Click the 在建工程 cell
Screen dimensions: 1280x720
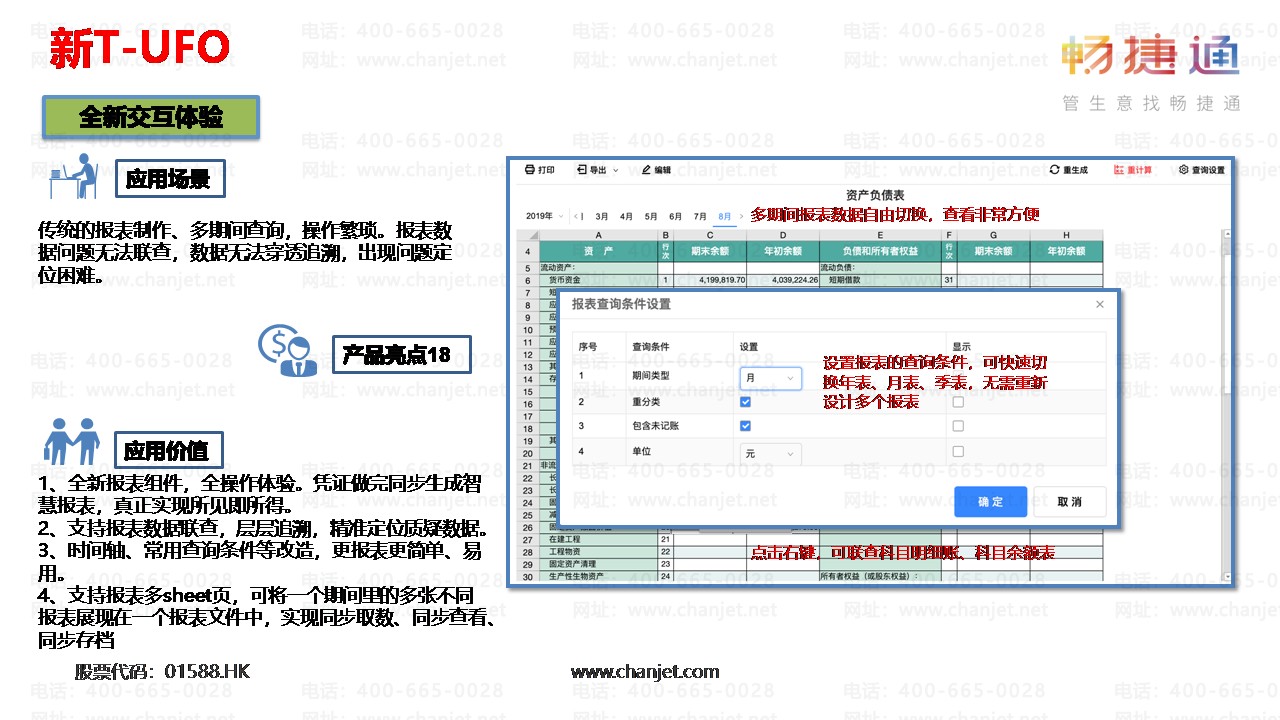click(x=598, y=539)
